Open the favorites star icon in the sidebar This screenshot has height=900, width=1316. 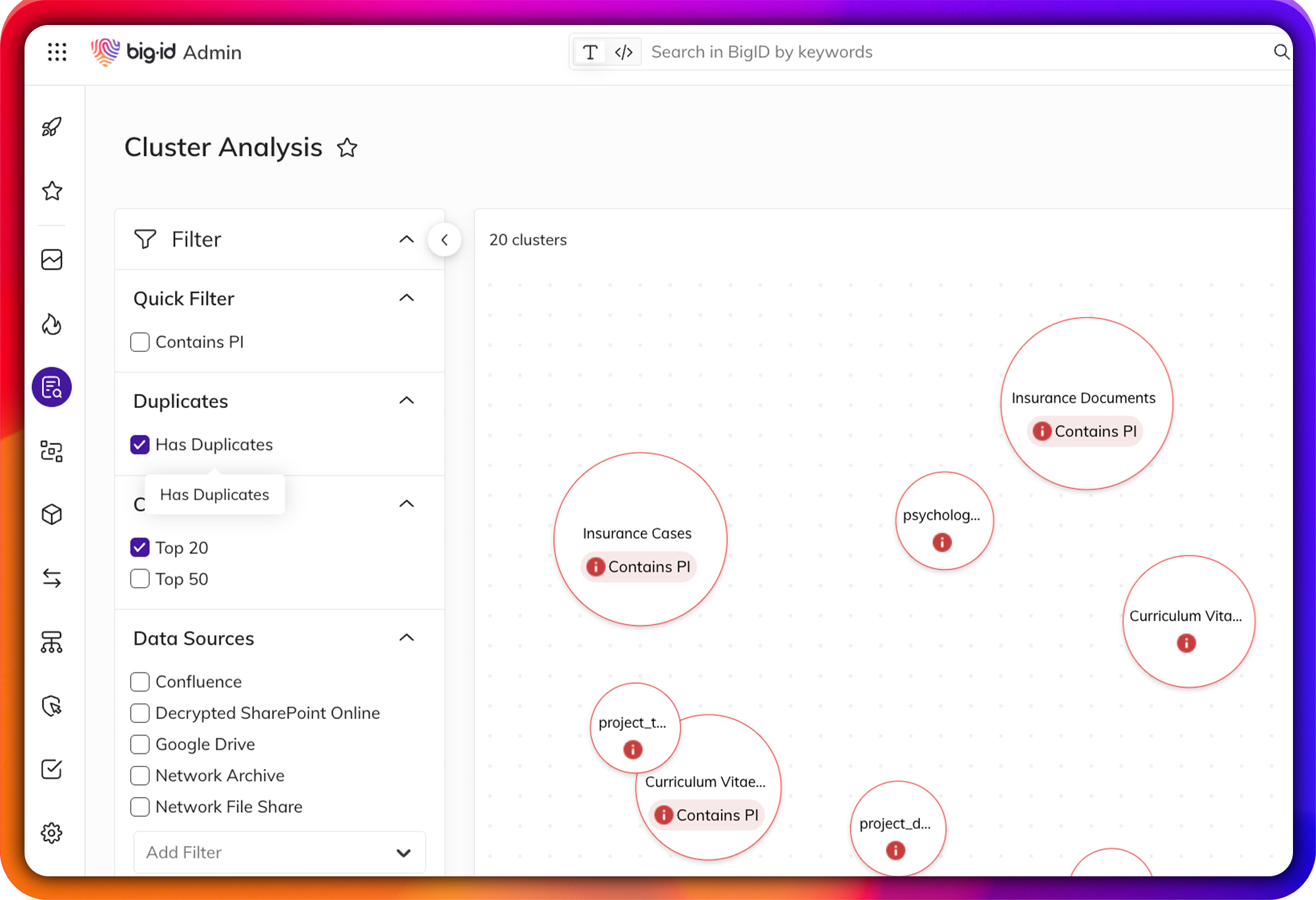click(x=51, y=191)
